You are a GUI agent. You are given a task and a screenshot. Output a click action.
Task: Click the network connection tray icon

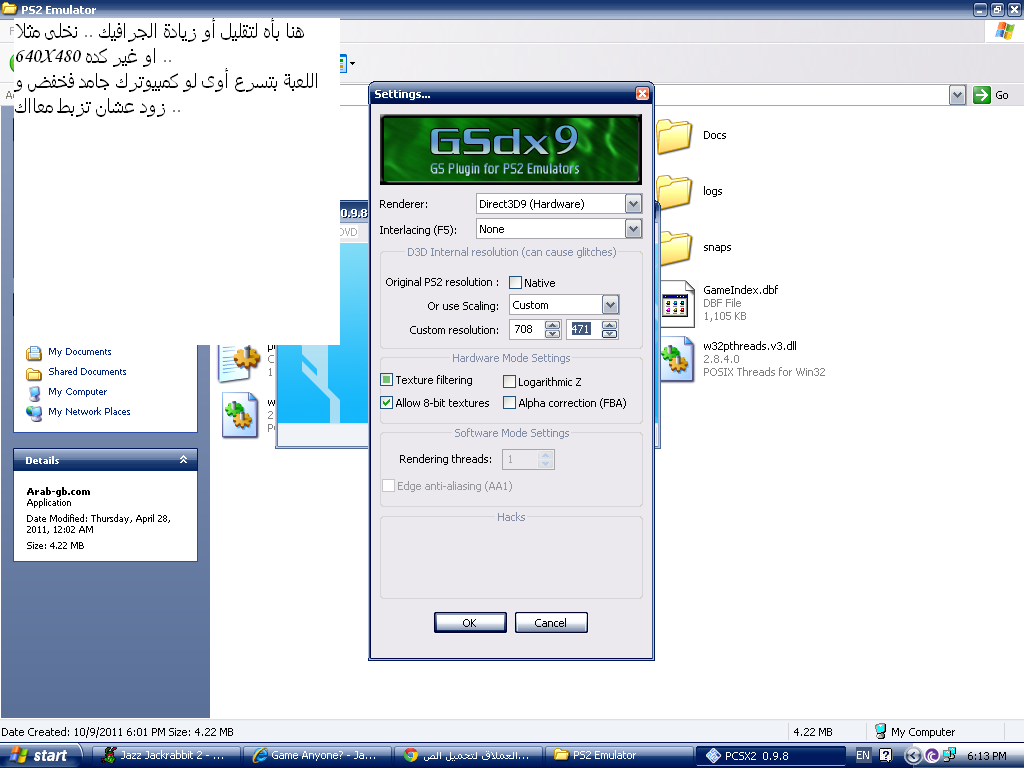point(949,756)
